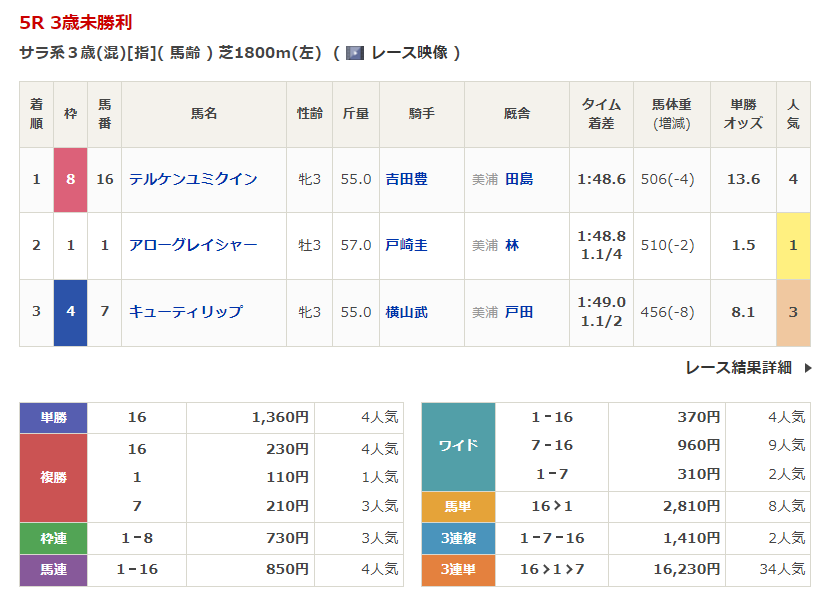
Task: Select jockey 戸崎圭 link
Action: click(406, 245)
